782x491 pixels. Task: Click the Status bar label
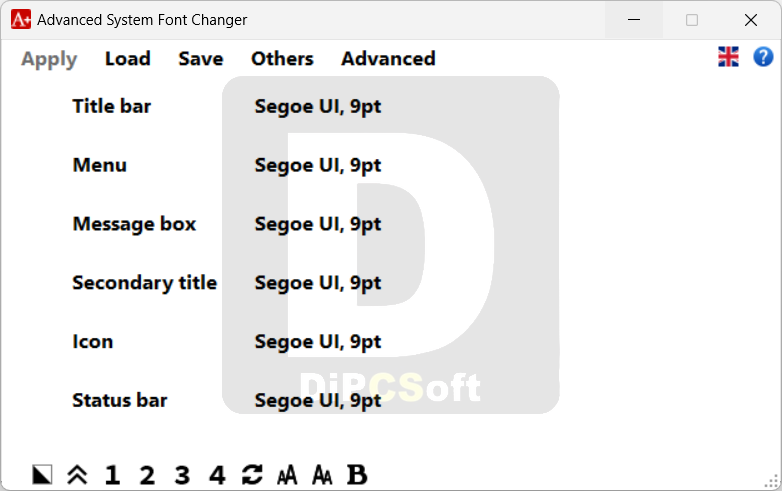click(x=120, y=400)
